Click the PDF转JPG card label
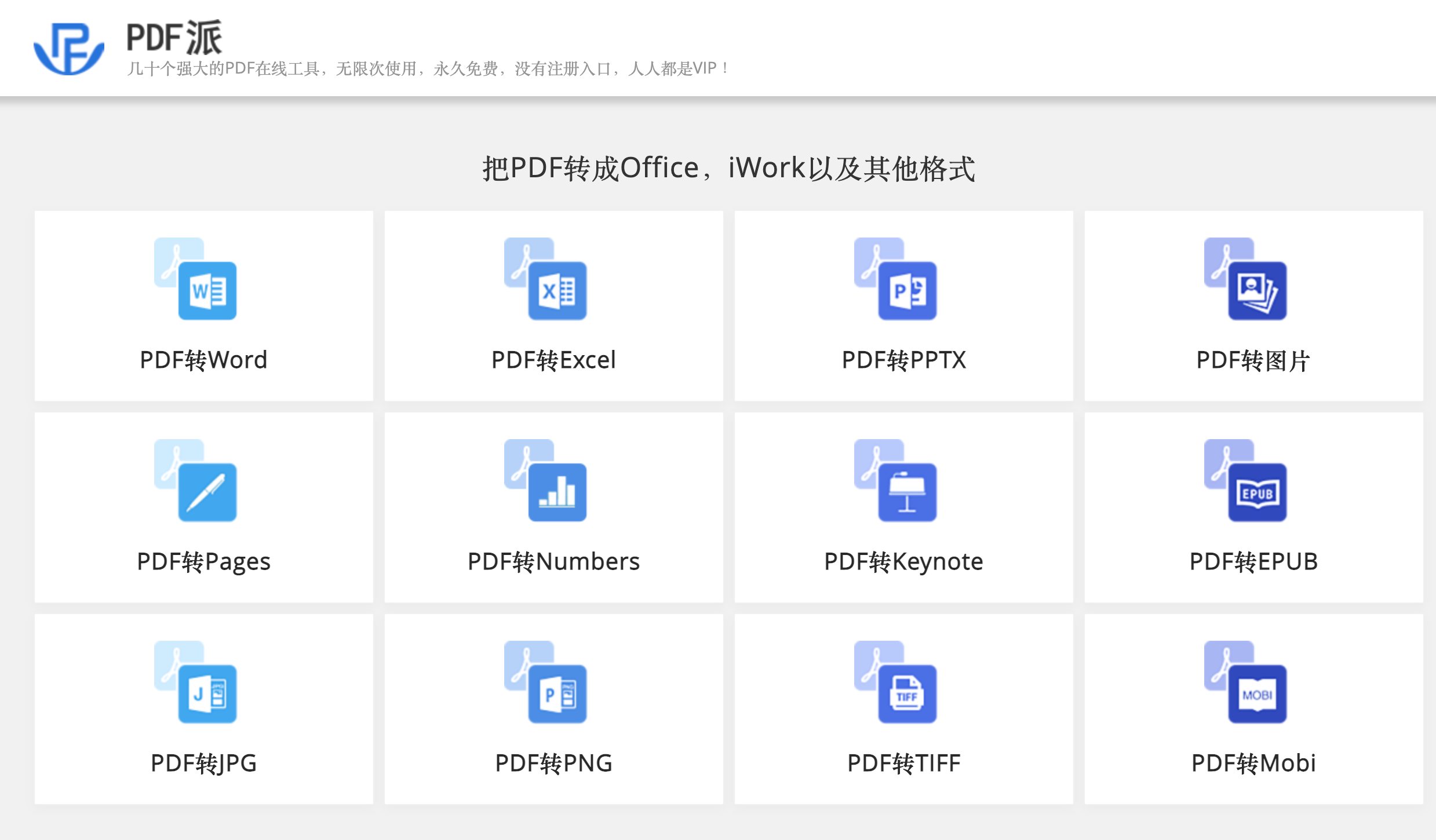 tap(203, 763)
